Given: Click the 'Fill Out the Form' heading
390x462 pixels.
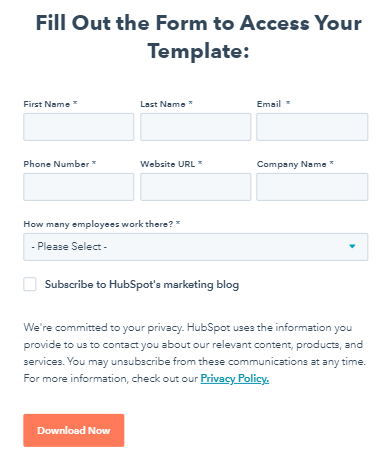Looking at the screenshot, I should coord(199,37).
